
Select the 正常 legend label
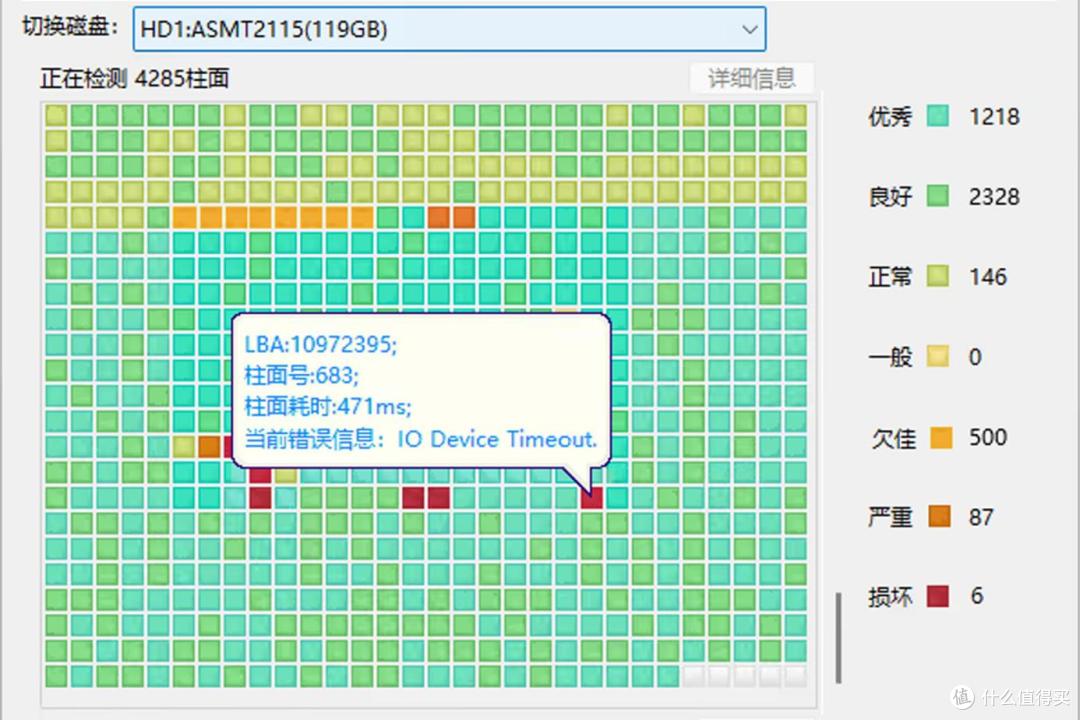click(x=890, y=277)
